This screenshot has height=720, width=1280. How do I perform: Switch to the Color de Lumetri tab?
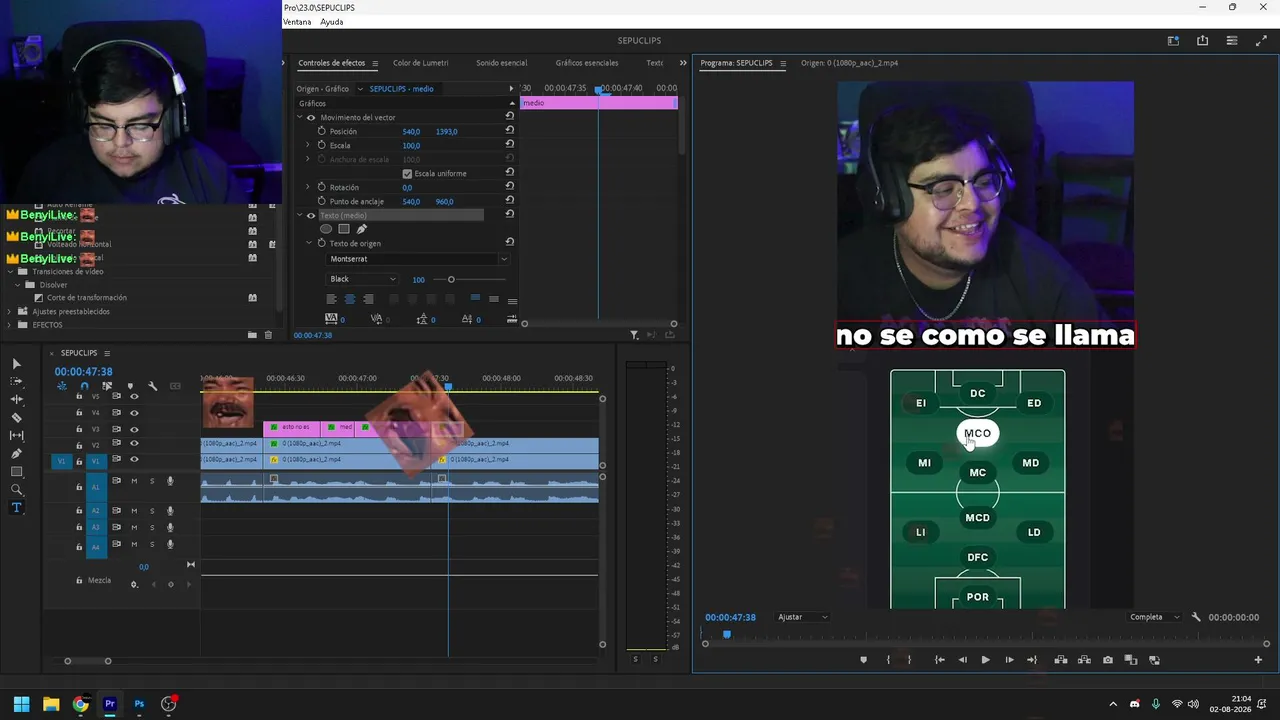(x=420, y=63)
